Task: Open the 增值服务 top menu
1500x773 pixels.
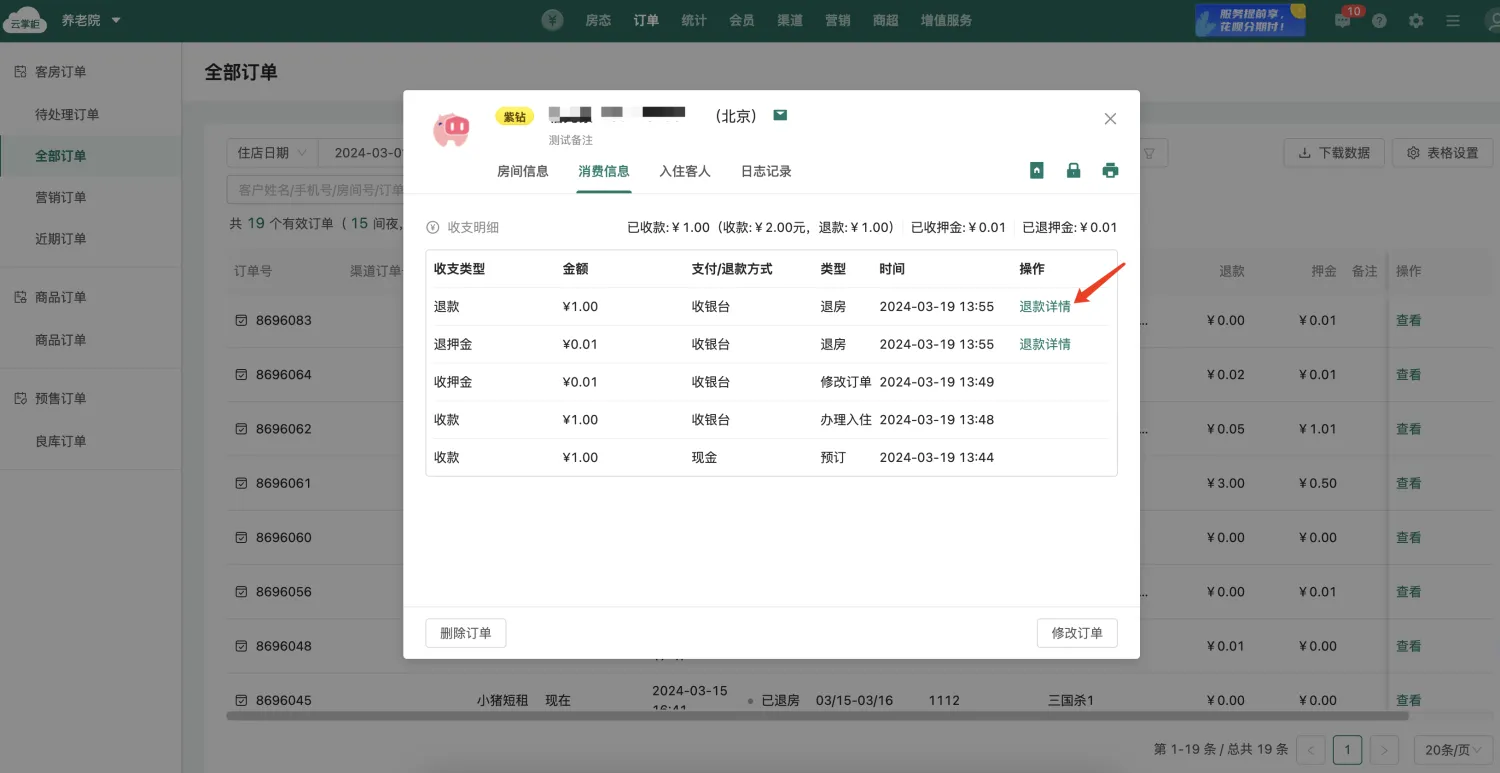Action: click(x=946, y=20)
